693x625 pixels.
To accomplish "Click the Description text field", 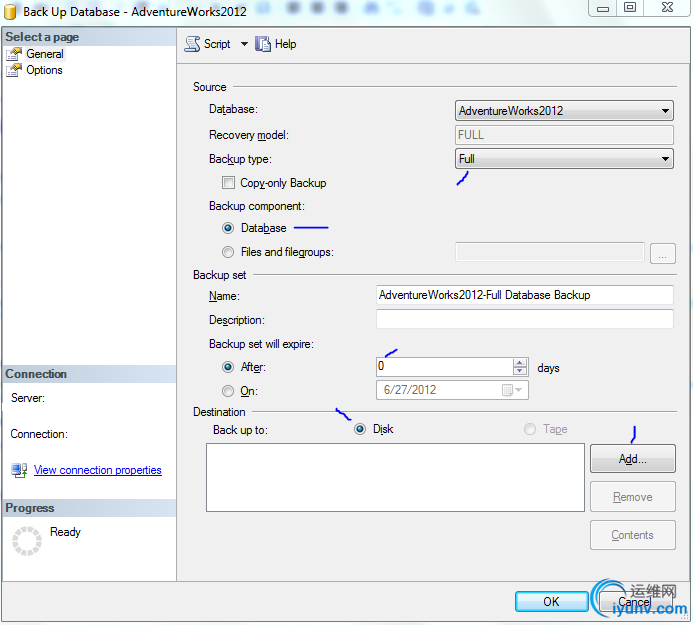I will pos(525,319).
